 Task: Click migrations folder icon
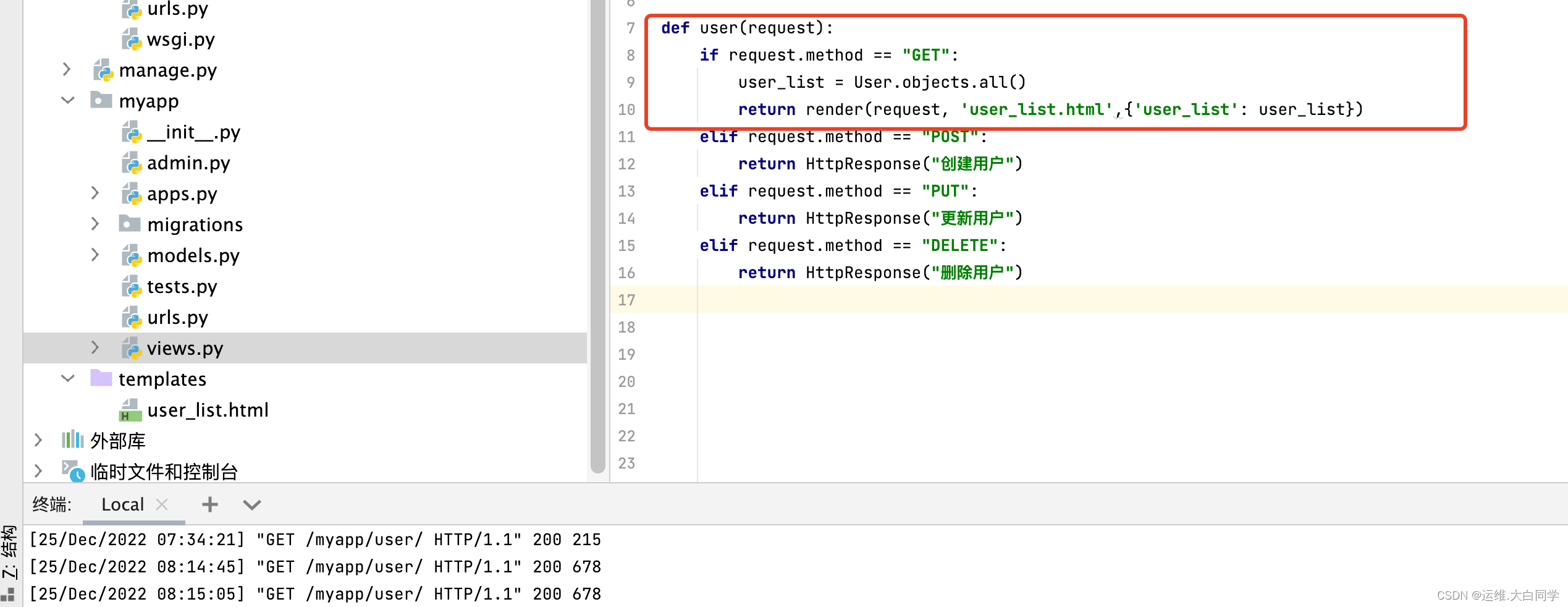pyautogui.click(x=130, y=224)
